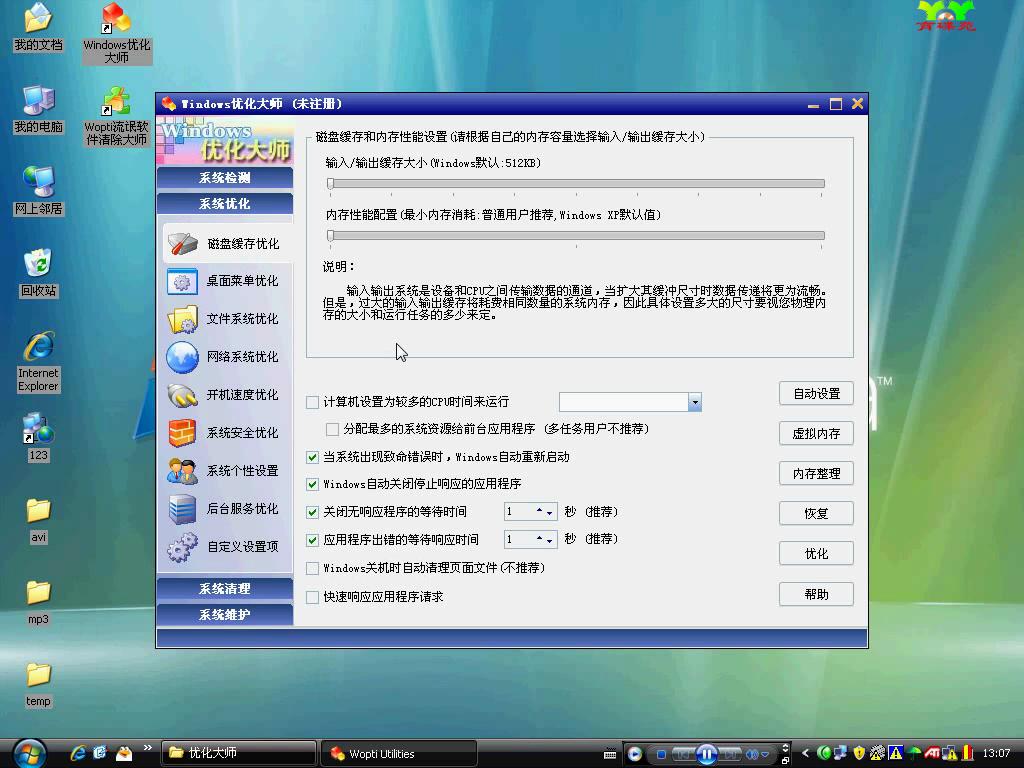
Task: Click the 恢复 button
Action: click(816, 513)
